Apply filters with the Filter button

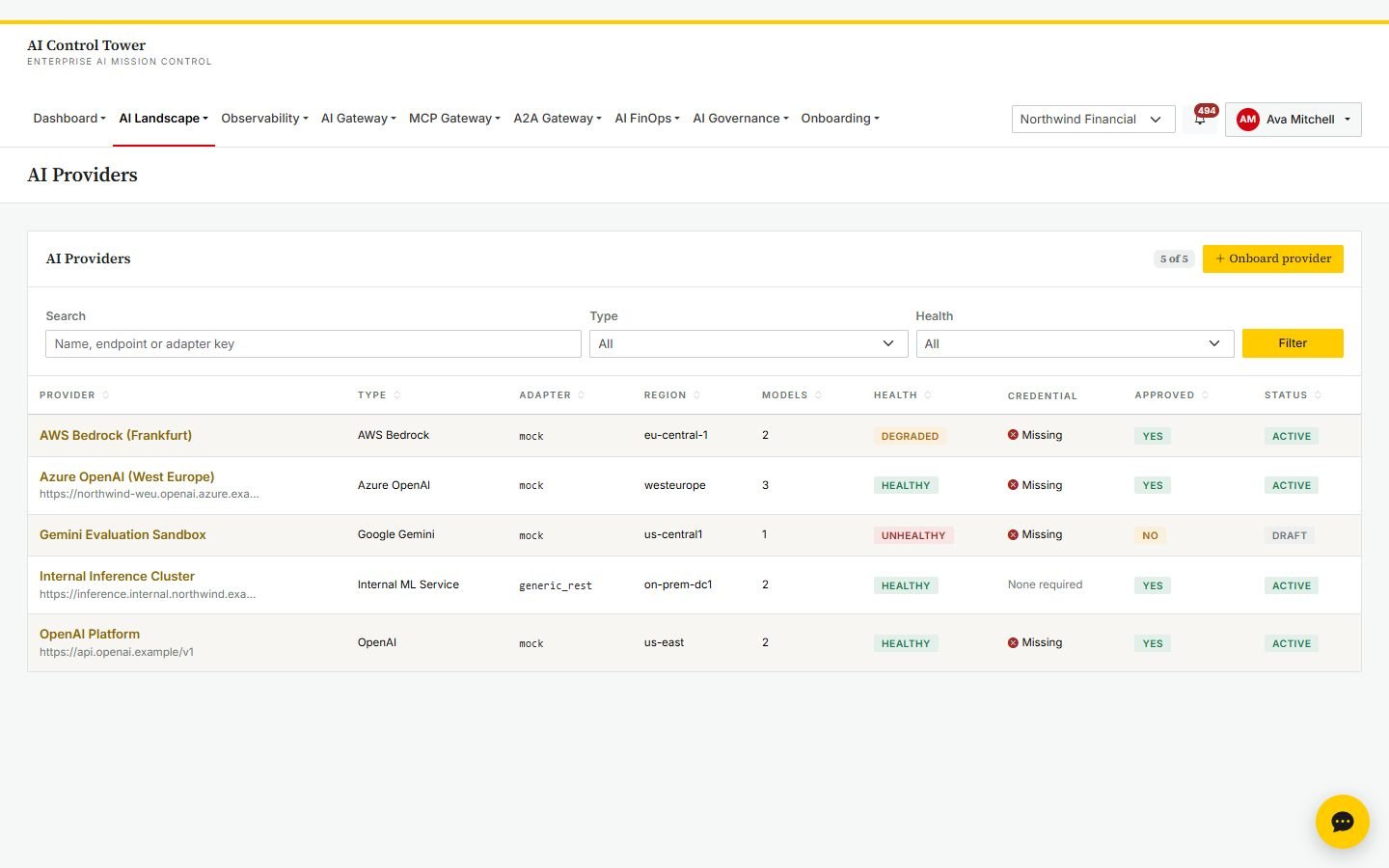(x=1293, y=343)
